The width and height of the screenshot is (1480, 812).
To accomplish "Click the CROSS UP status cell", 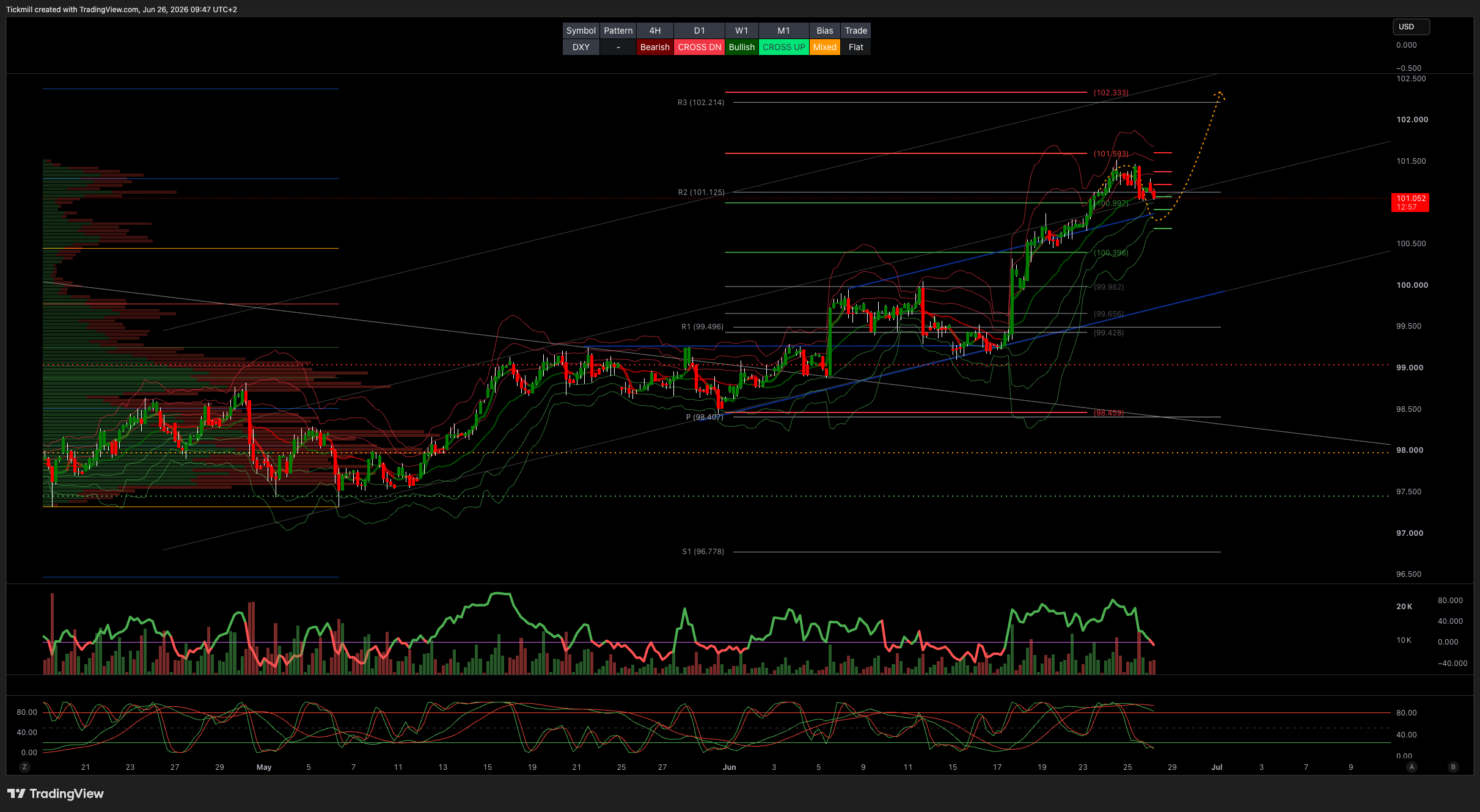I will [783, 47].
